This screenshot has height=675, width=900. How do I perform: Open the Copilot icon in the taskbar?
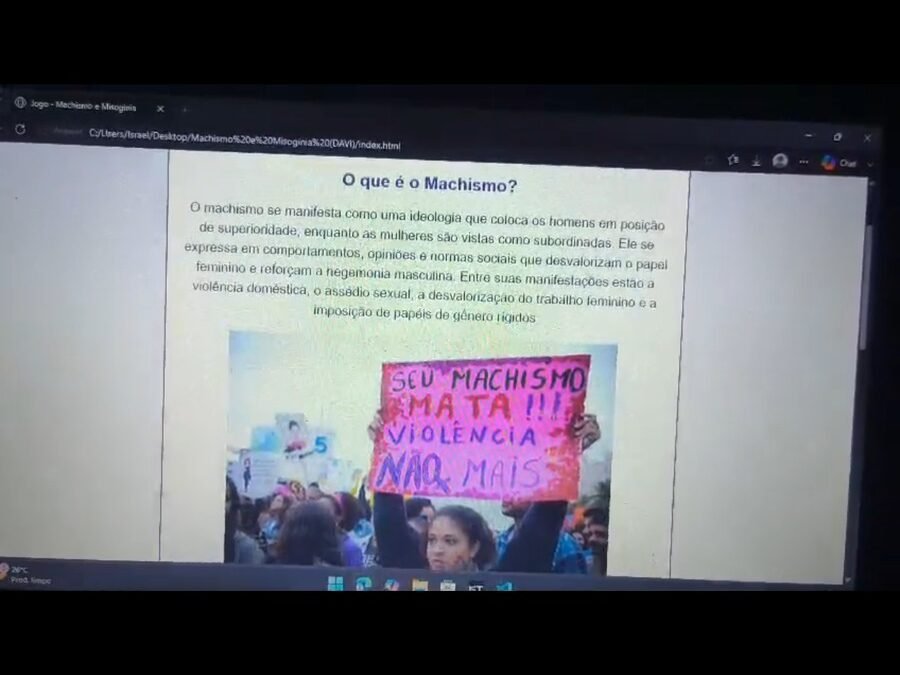[x=392, y=584]
